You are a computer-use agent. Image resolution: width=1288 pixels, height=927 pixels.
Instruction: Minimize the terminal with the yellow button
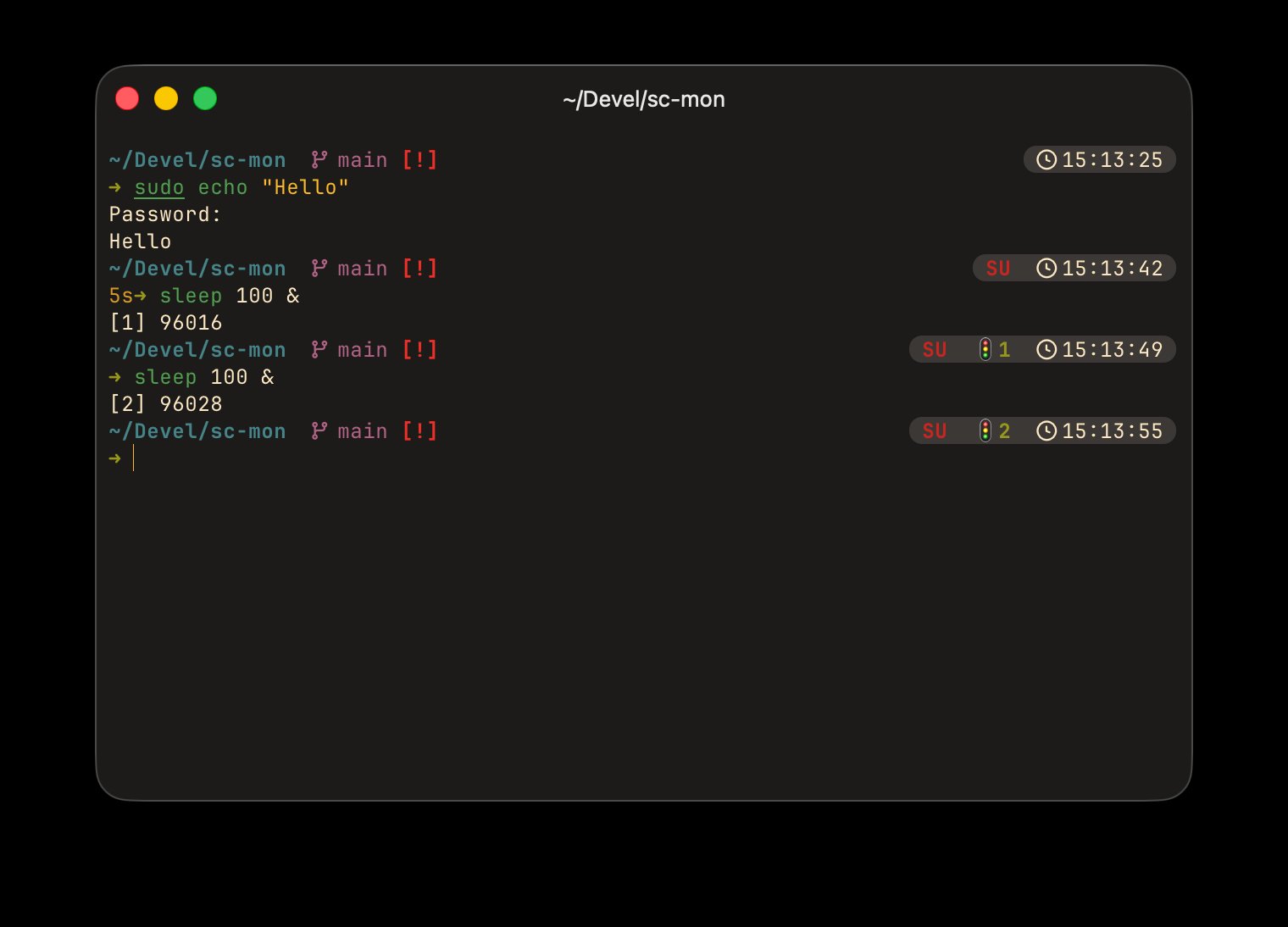pos(166,99)
